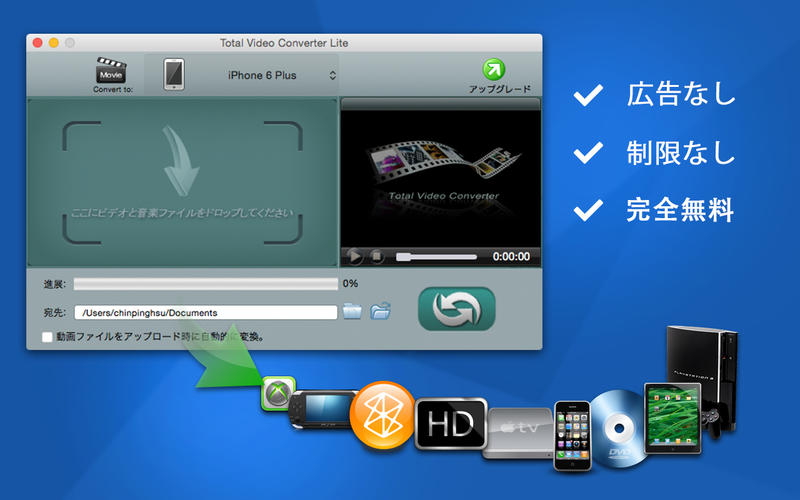Click the Total Video Converter preview thumbnail
Viewport: 800px width, 500px height.
point(441,179)
